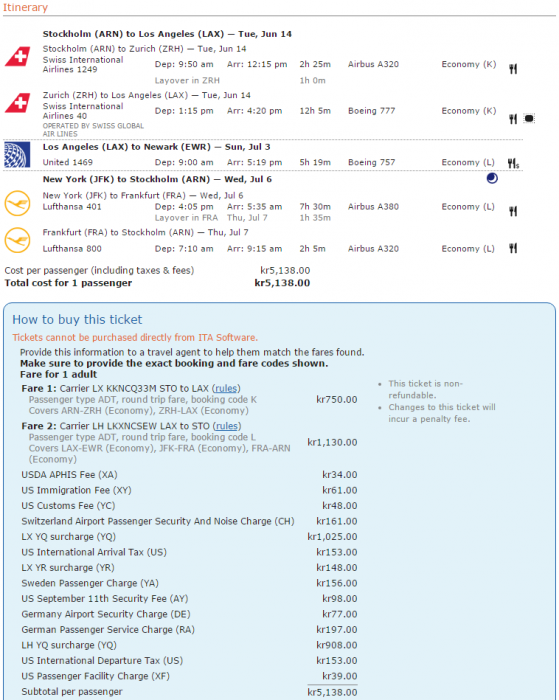Click the meal icon for Lufthansa 401

coord(513,211)
